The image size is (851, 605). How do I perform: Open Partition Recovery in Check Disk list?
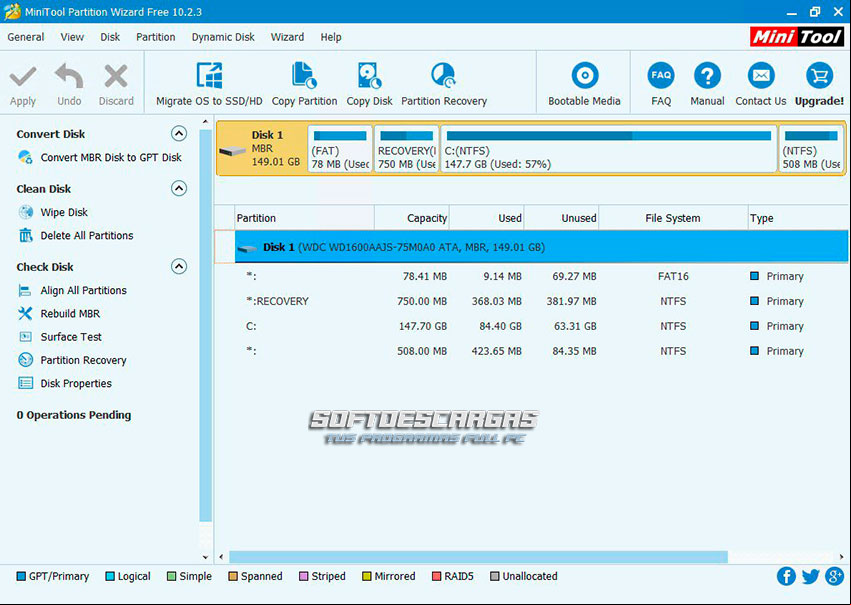click(72, 360)
